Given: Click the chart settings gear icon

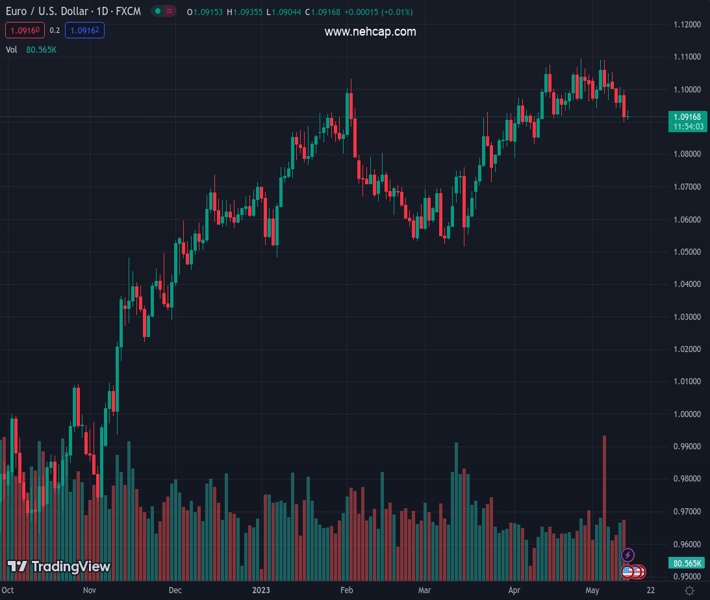Looking at the screenshot, I should (689, 591).
